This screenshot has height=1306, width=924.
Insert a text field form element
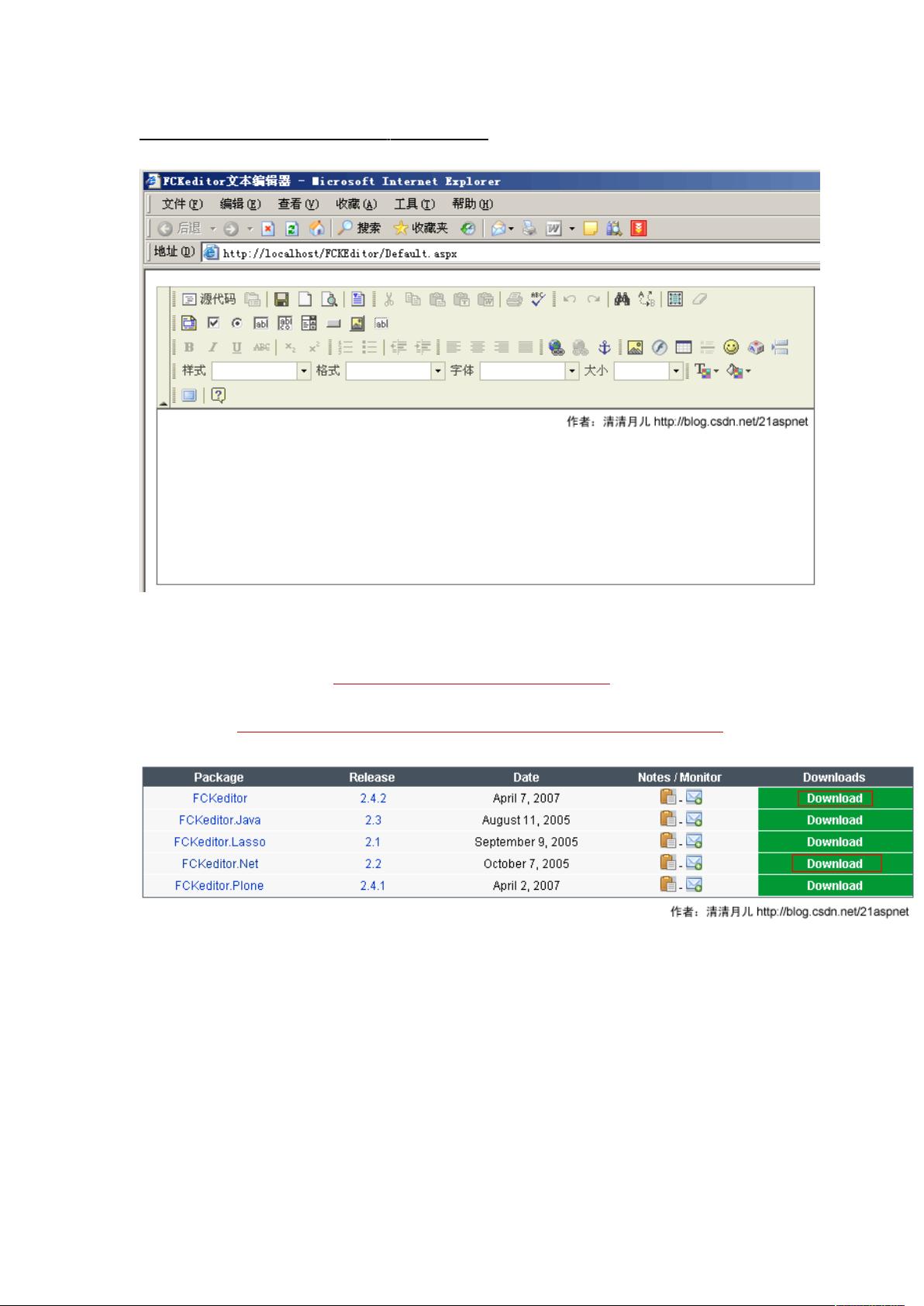click(261, 323)
